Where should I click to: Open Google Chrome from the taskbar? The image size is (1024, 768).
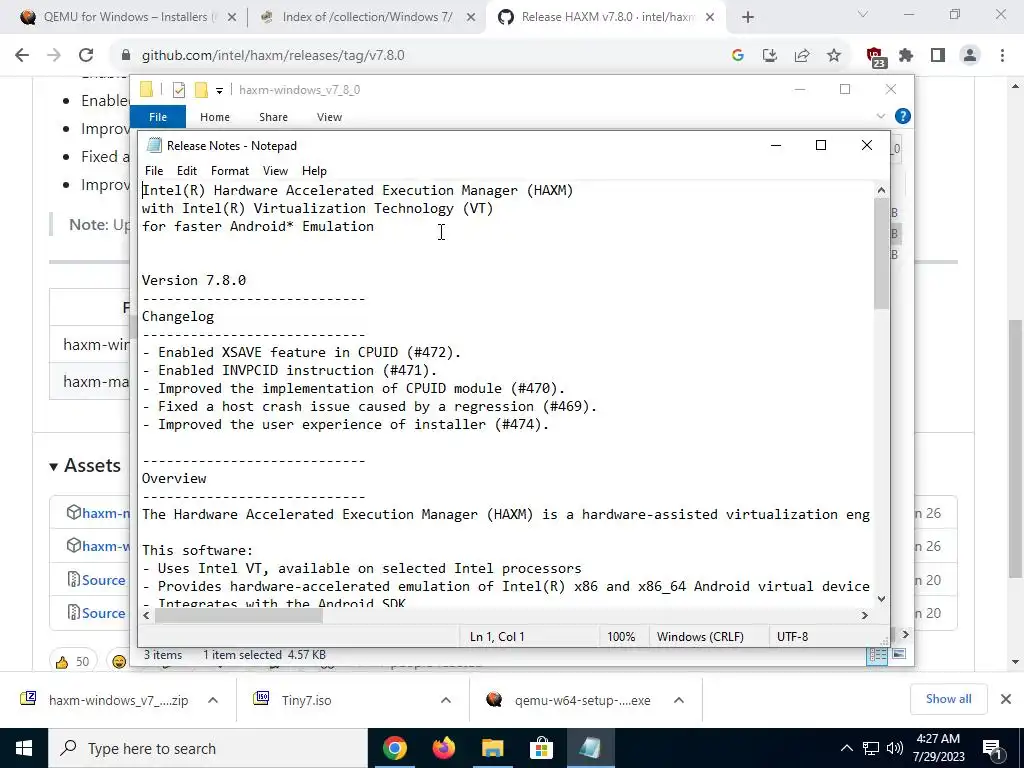pos(394,748)
